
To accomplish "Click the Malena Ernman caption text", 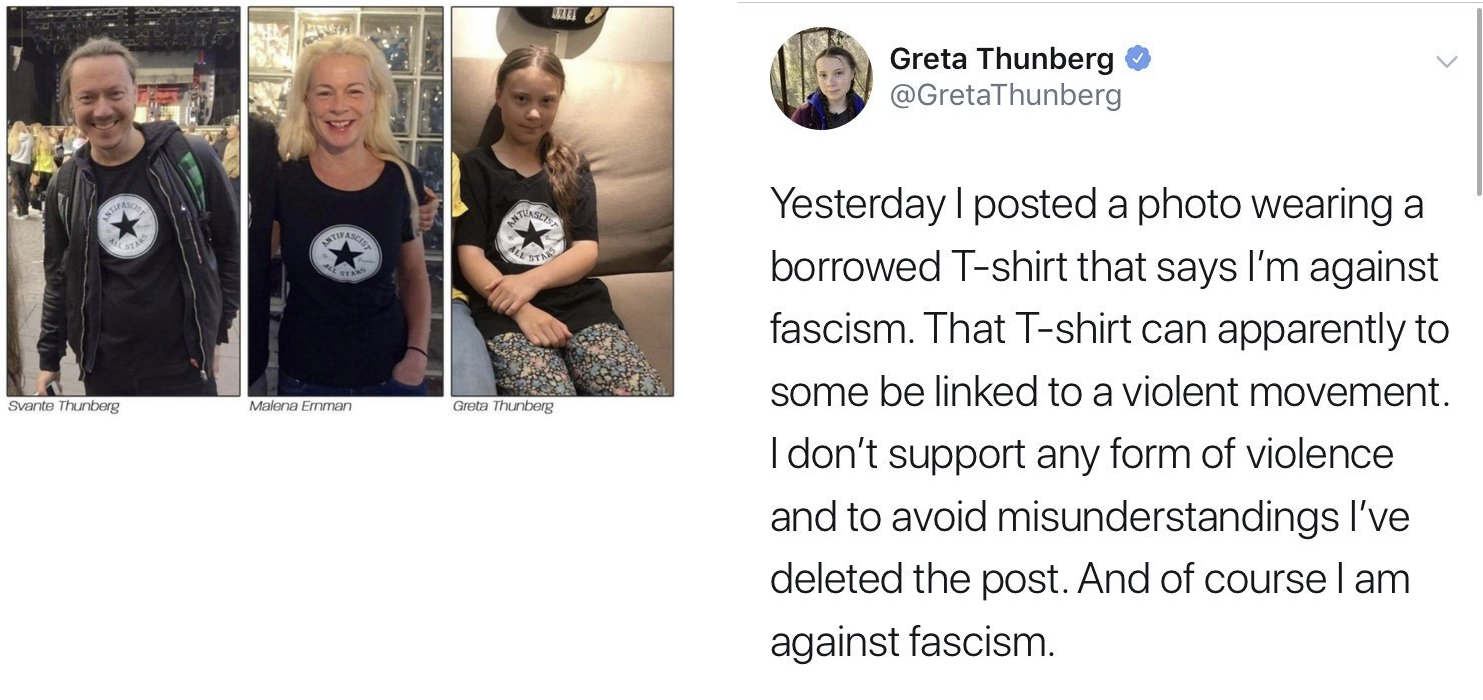I will pos(300,407).
